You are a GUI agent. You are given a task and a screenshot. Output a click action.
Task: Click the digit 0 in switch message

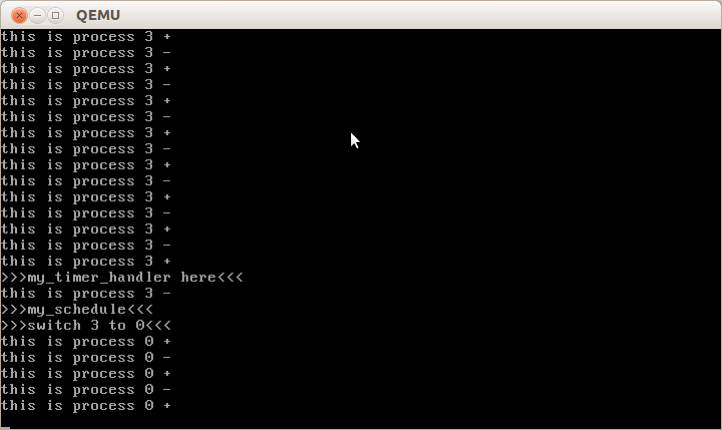(140, 325)
